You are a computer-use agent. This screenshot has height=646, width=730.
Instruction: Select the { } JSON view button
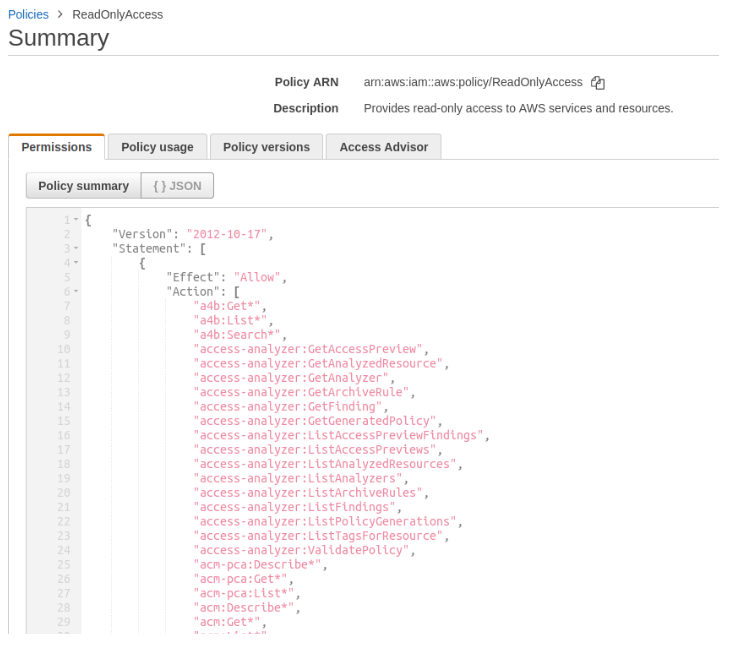tap(178, 186)
